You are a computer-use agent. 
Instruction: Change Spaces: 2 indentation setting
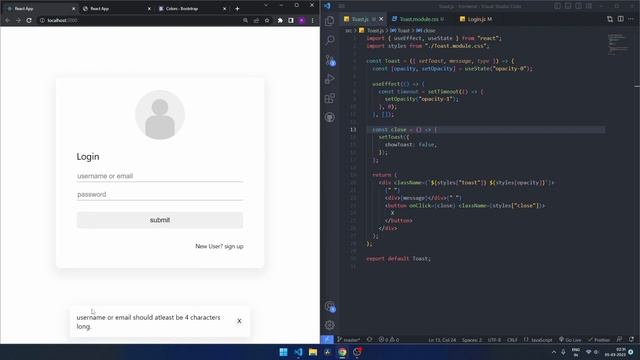click(x=472, y=340)
